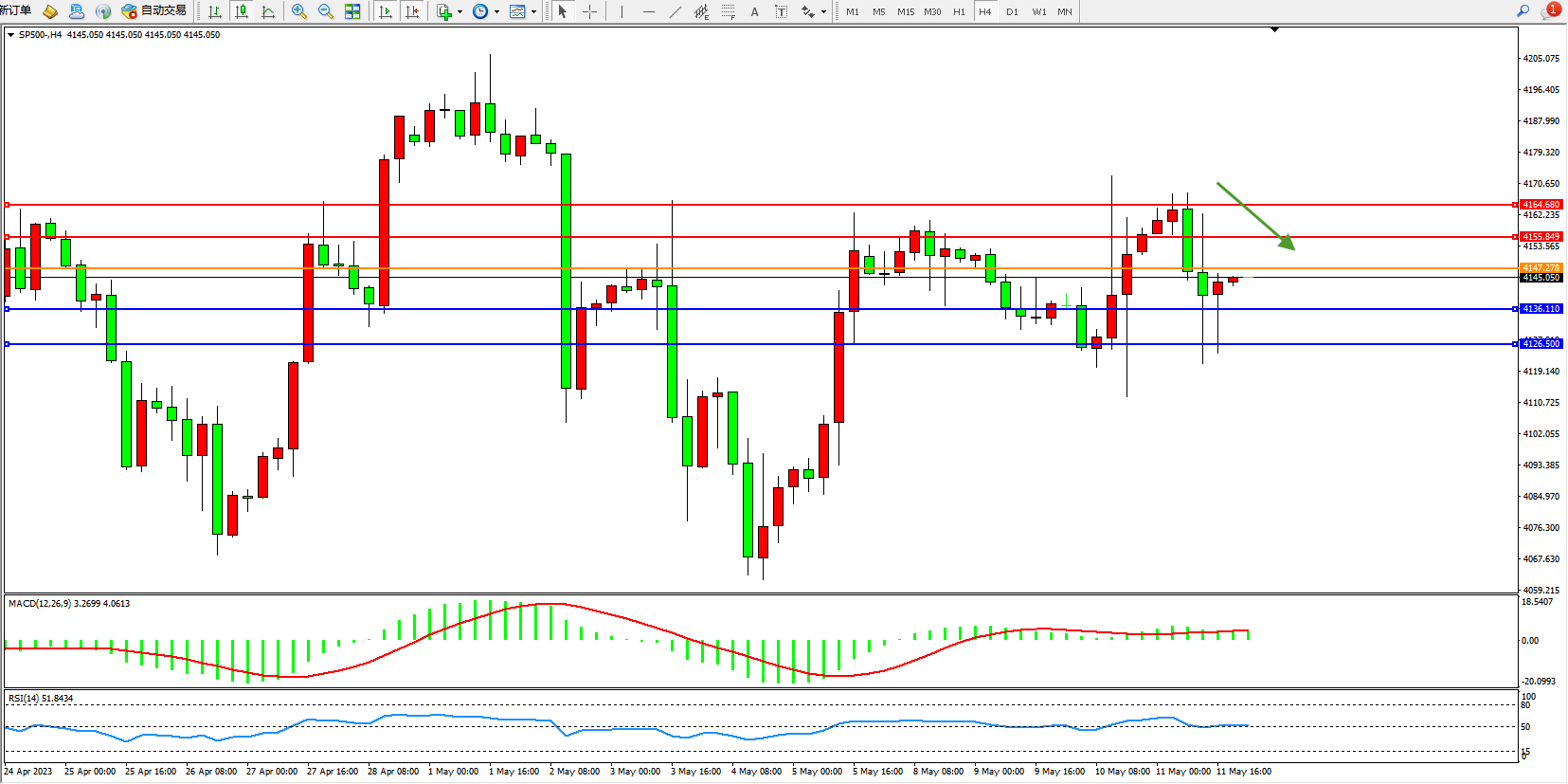Expand the chart templates dropdown arrow

click(533, 12)
